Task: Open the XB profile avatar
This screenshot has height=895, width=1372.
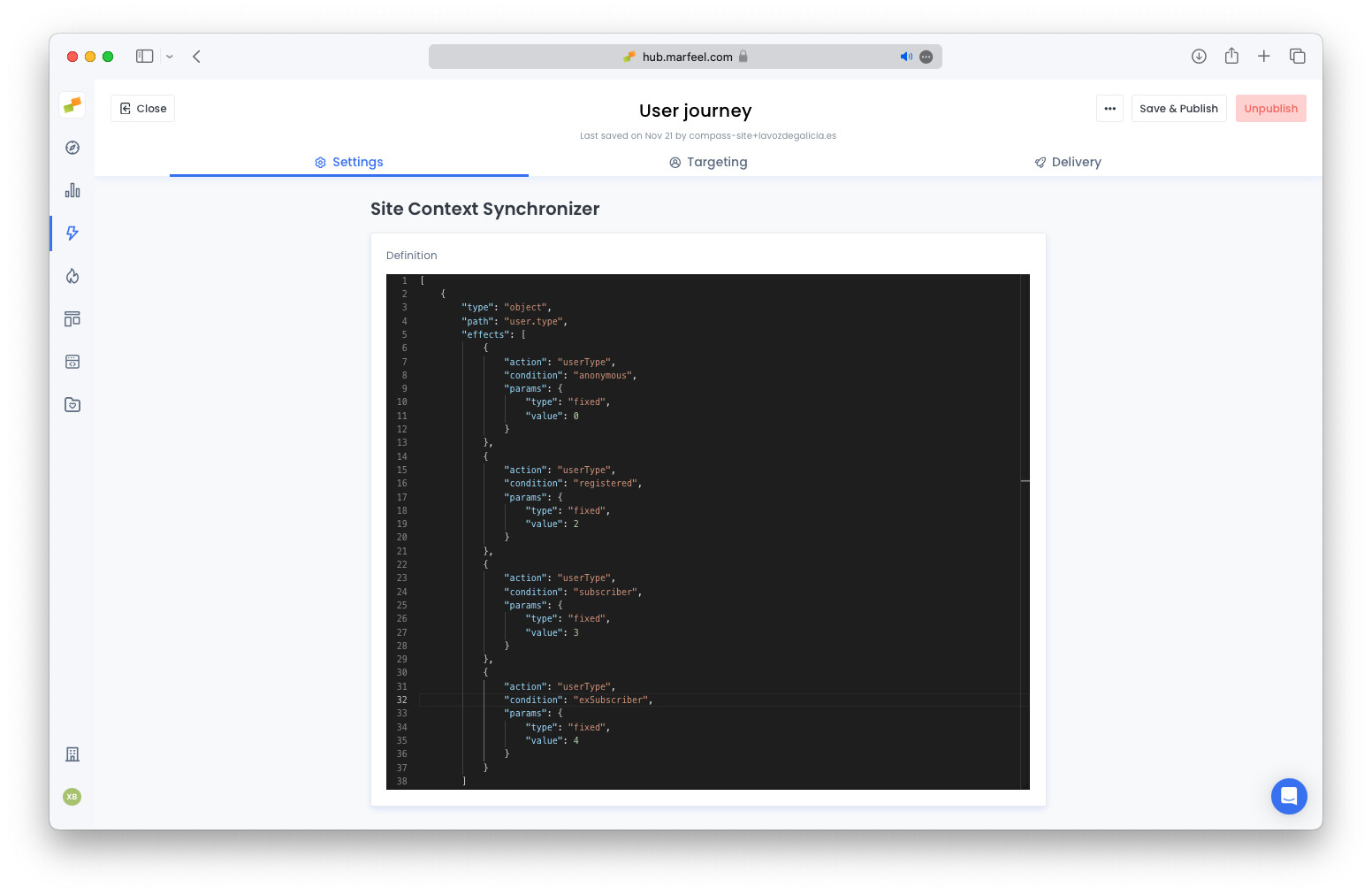Action: (72, 797)
